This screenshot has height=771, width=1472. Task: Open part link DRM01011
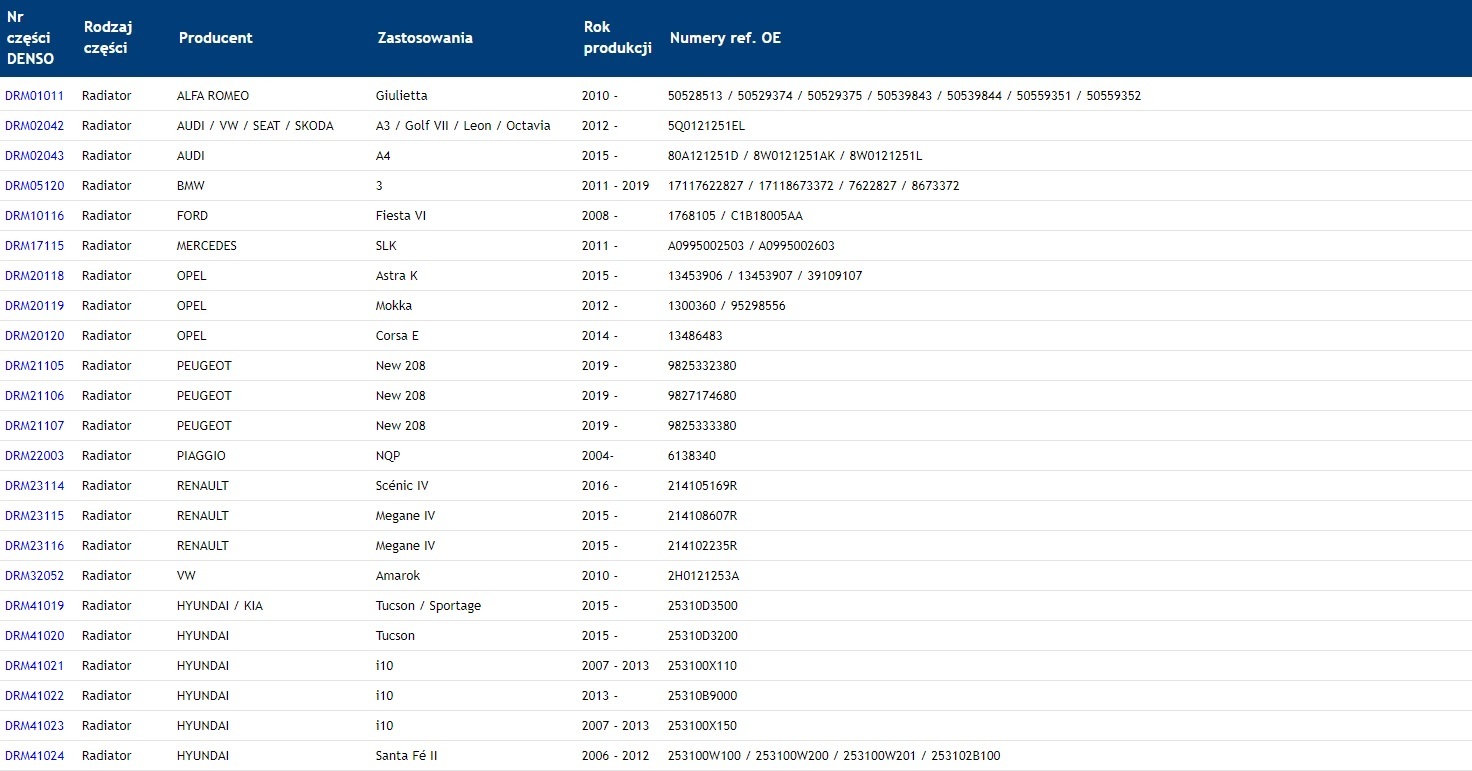(x=34, y=96)
